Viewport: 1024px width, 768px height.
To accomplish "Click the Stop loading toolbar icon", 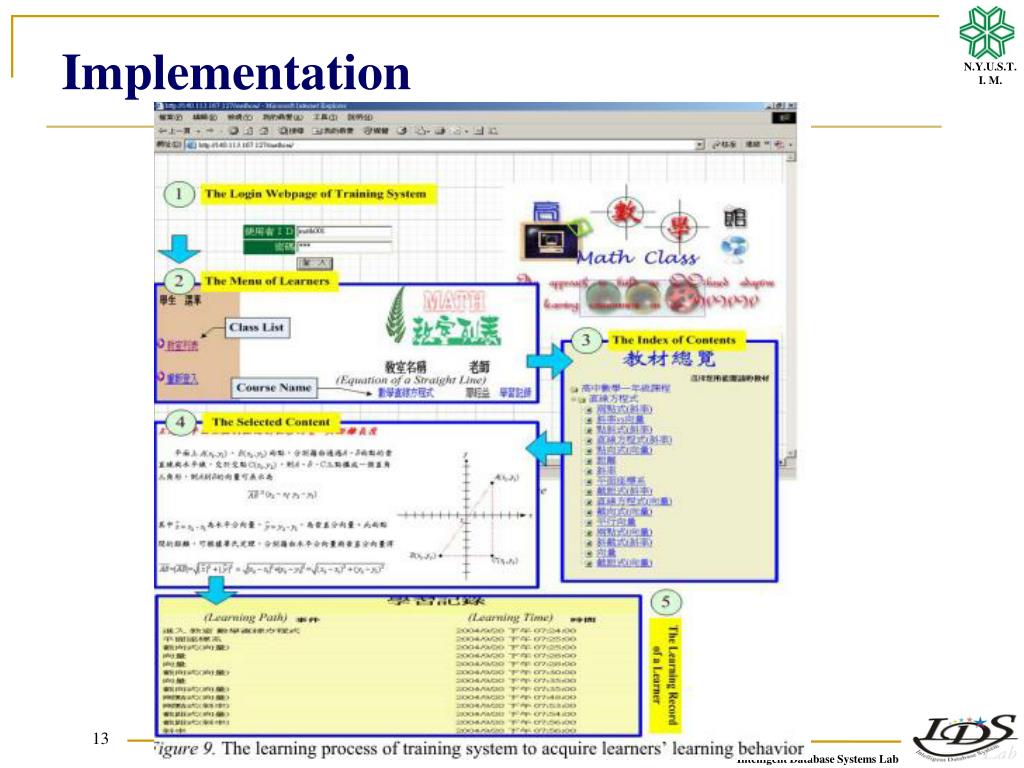I will pyautogui.click(x=233, y=131).
